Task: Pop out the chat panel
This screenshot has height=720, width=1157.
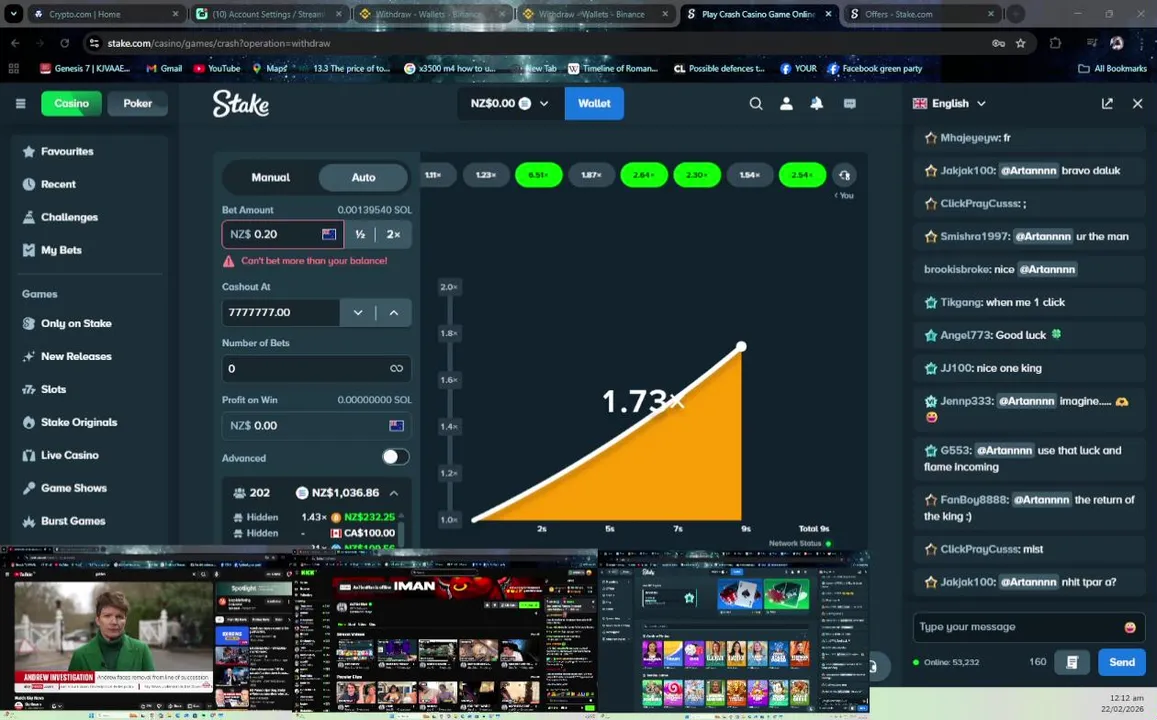Action: (x=1107, y=103)
